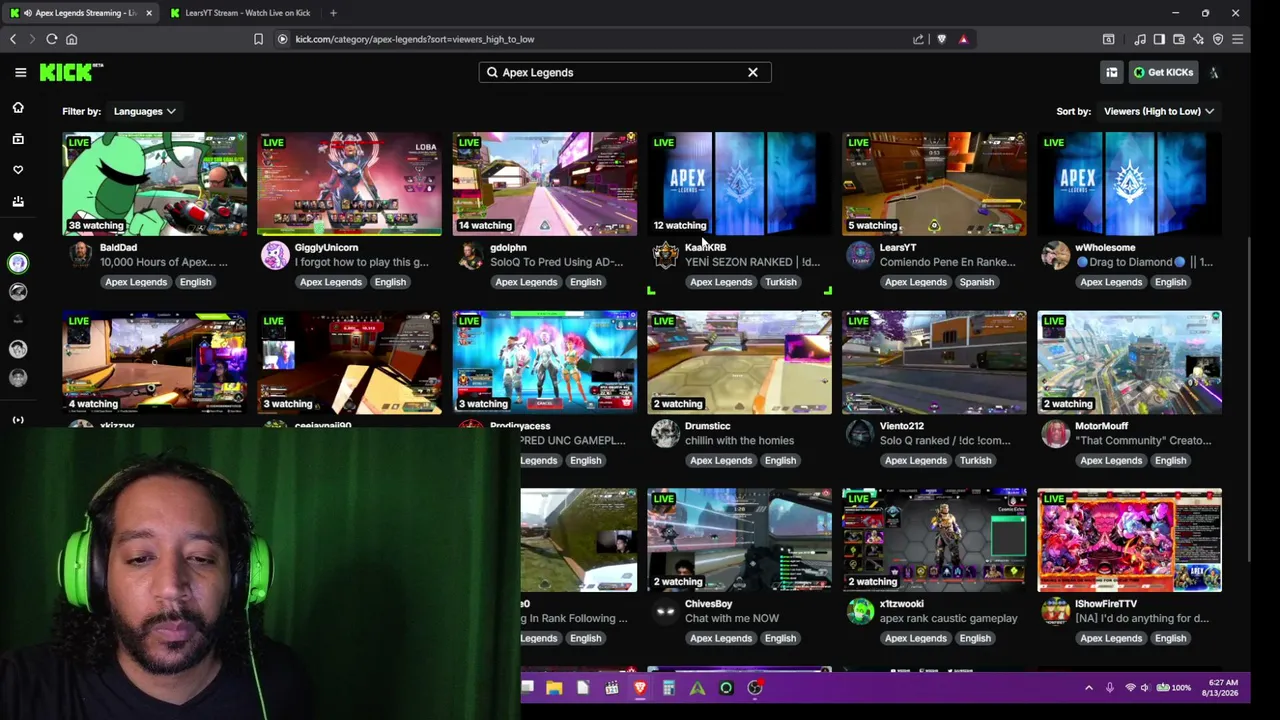Click the Get KICKs button
Screen dimensions: 1280x720
click(1163, 72)
